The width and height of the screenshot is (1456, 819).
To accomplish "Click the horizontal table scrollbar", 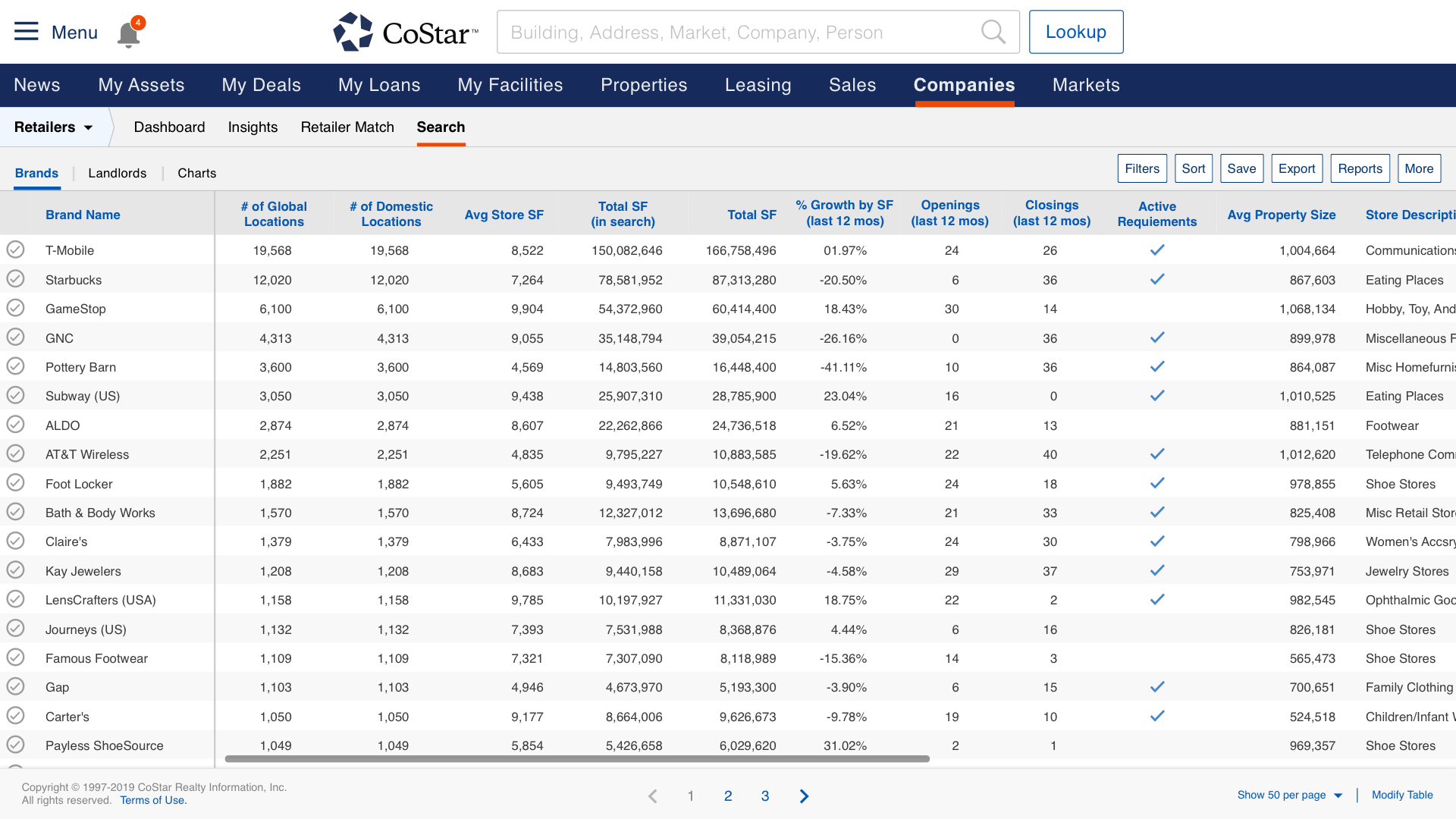I will pyautogui.click(x=577, y=758).
